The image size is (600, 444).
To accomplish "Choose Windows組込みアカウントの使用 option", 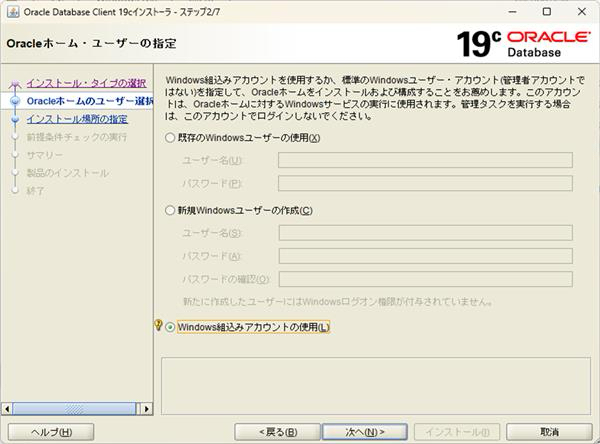I will [x=170, y=327].
